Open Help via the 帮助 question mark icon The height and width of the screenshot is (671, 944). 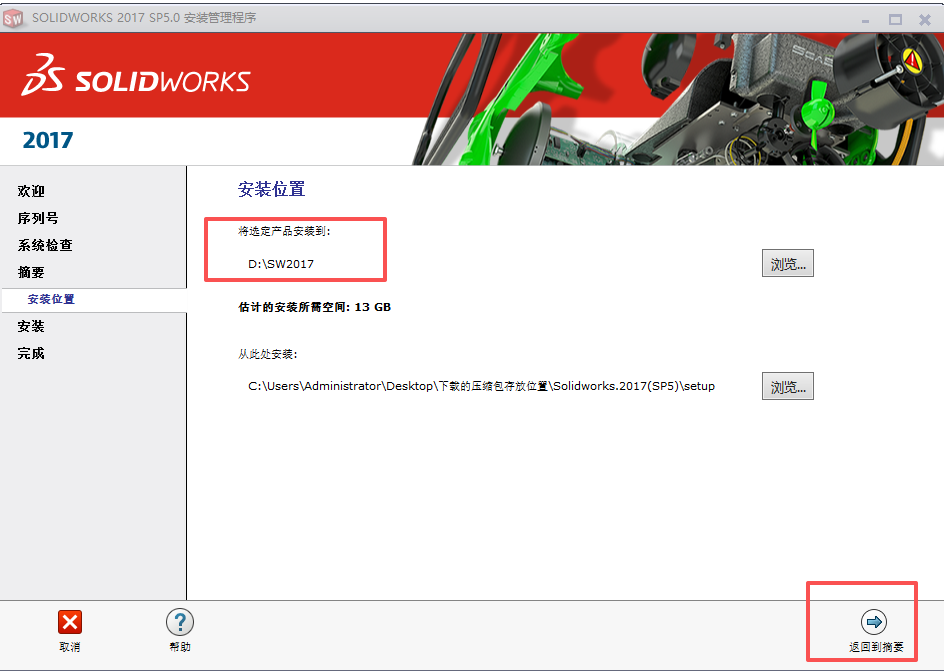(179, 622)
